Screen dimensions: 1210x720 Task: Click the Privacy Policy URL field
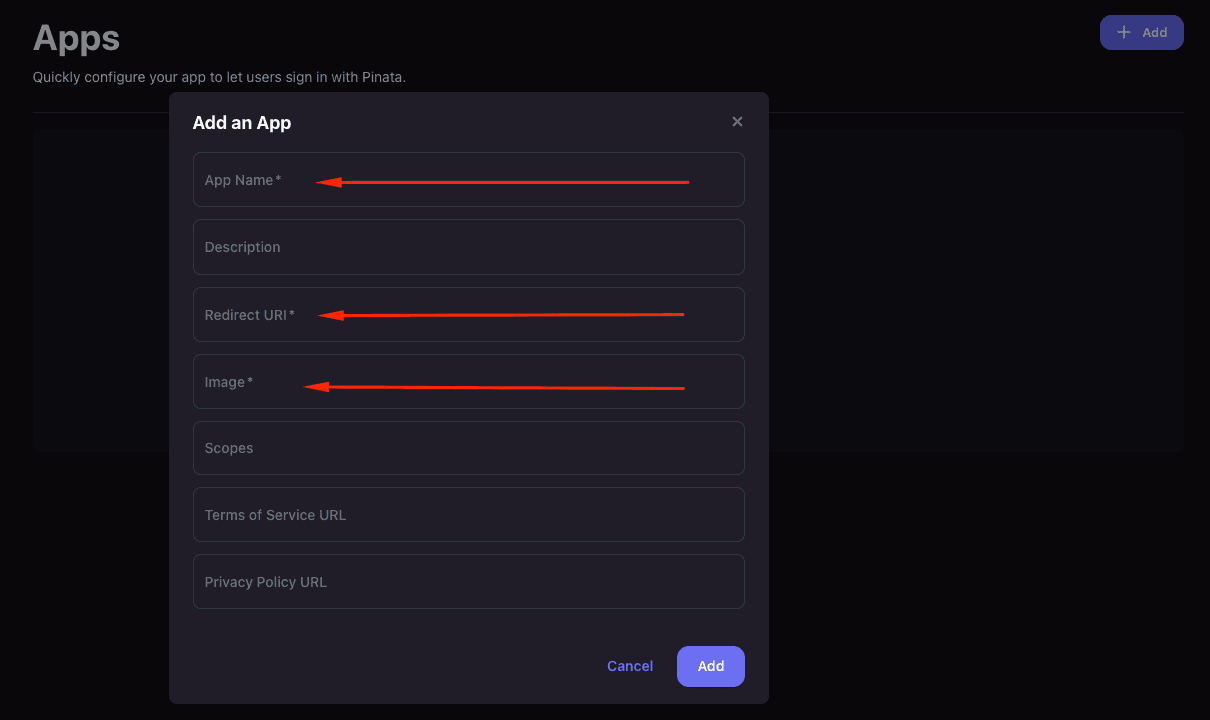[x=468, y=581]
